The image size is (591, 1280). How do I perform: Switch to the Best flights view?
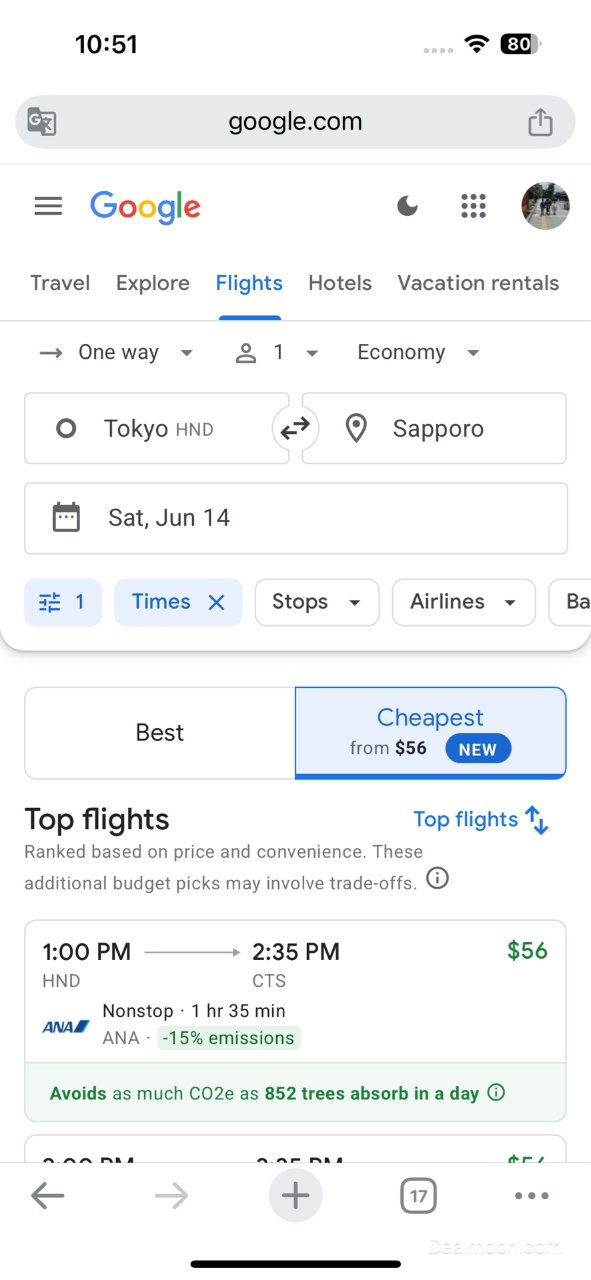tap(159, 732)
